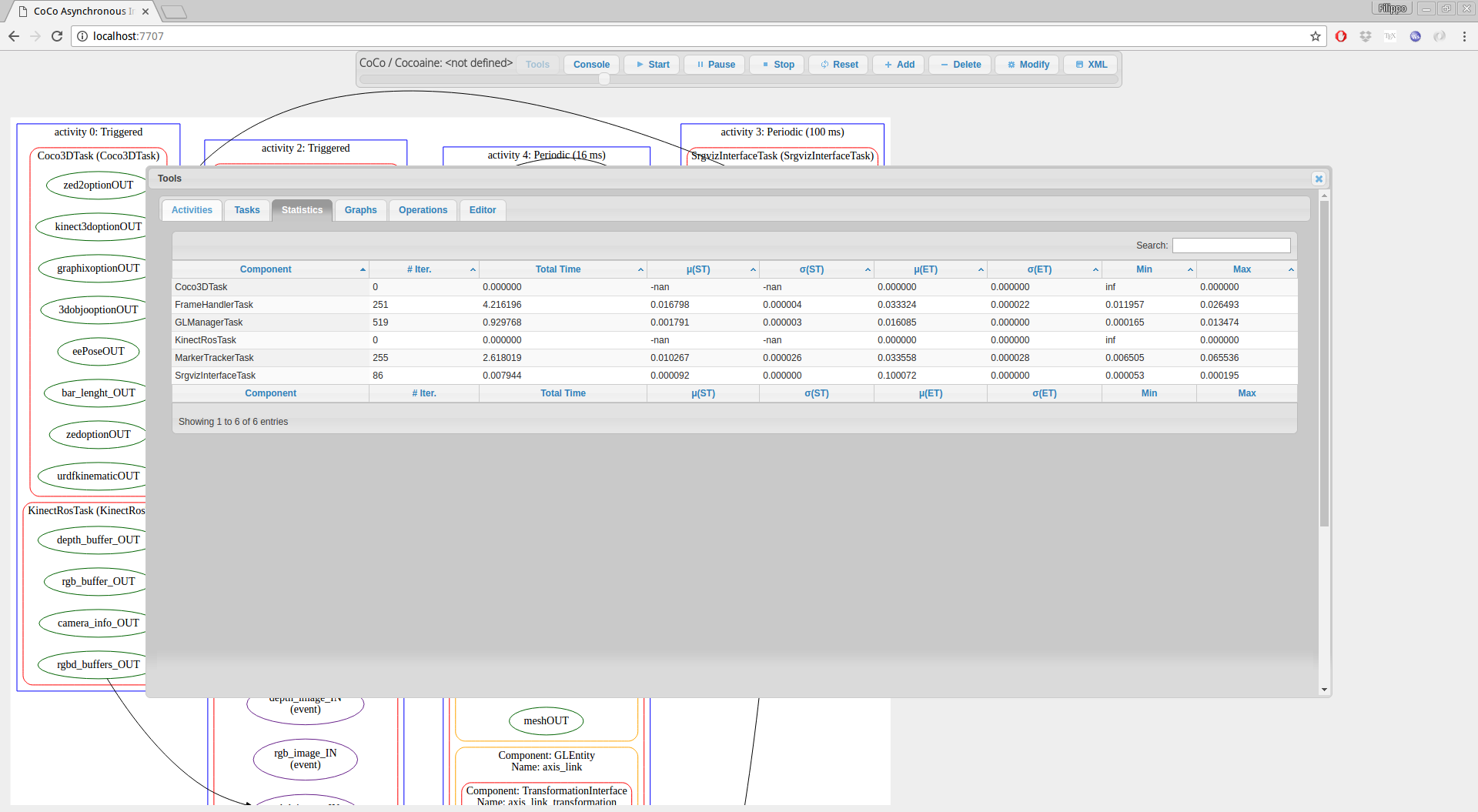1478x812 pixels.
Task: Click the Add button
Action: coord(899,65)
